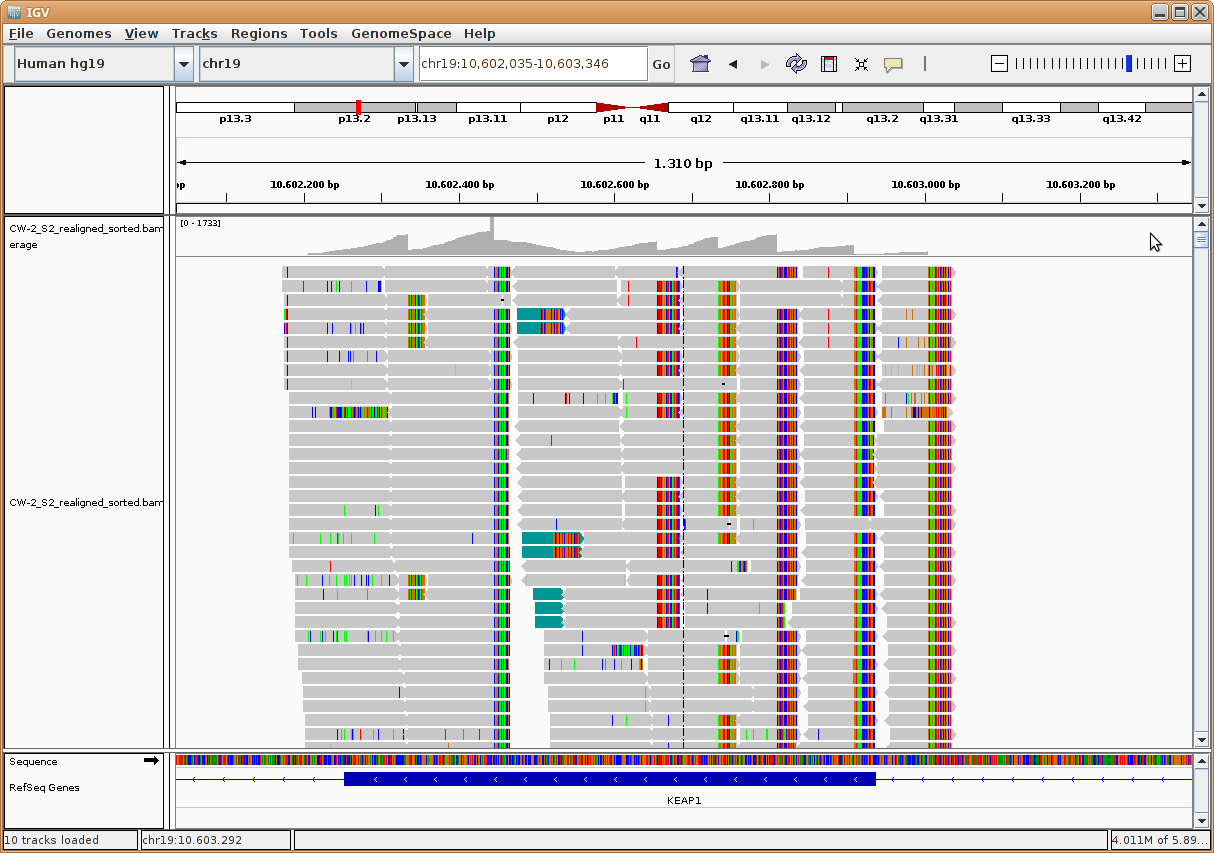
Task: Click the red marker on chromosome ideogram
Action: point(358,107)
